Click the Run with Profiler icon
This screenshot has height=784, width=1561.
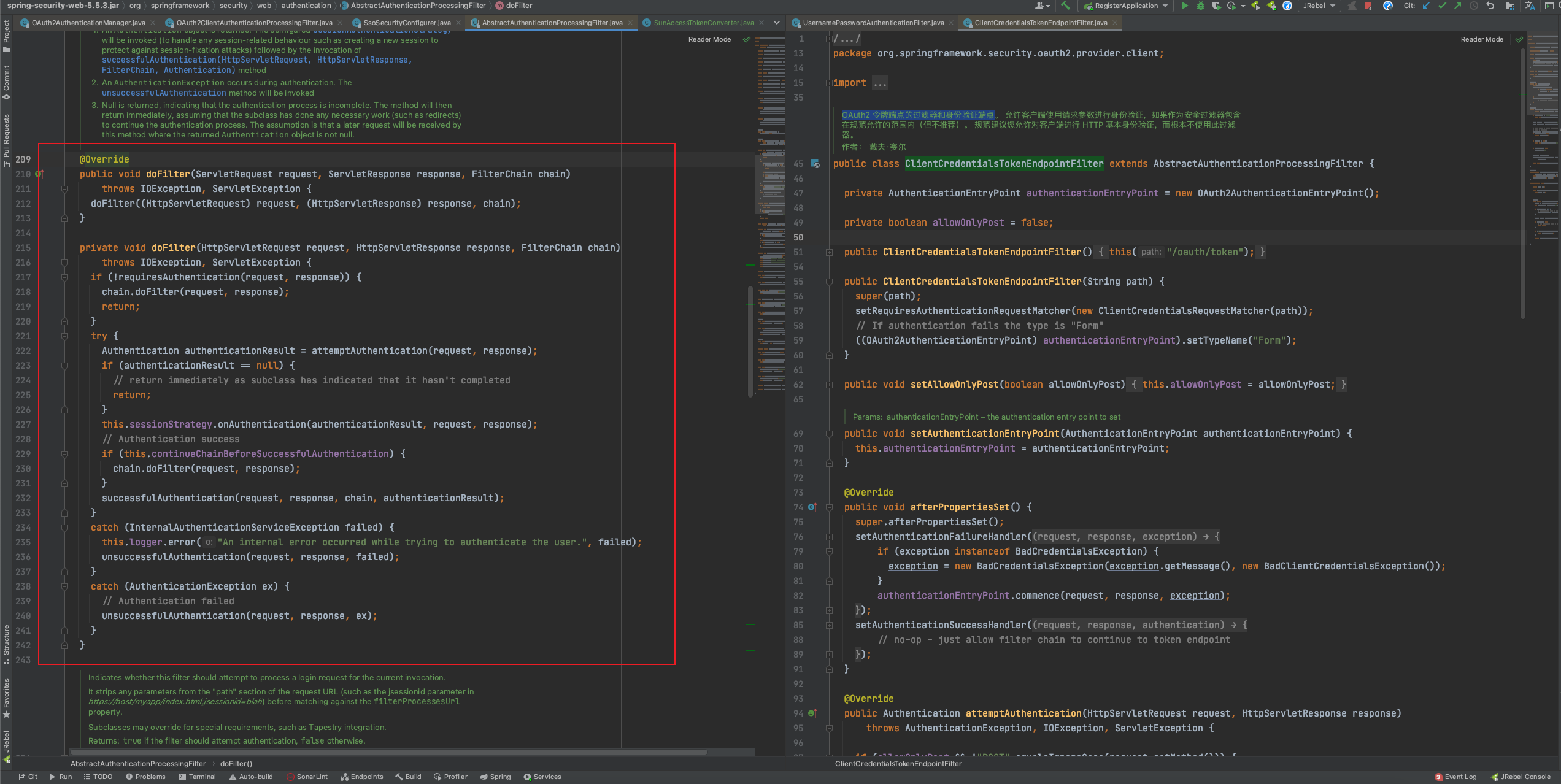click(x=1231, y=6)
